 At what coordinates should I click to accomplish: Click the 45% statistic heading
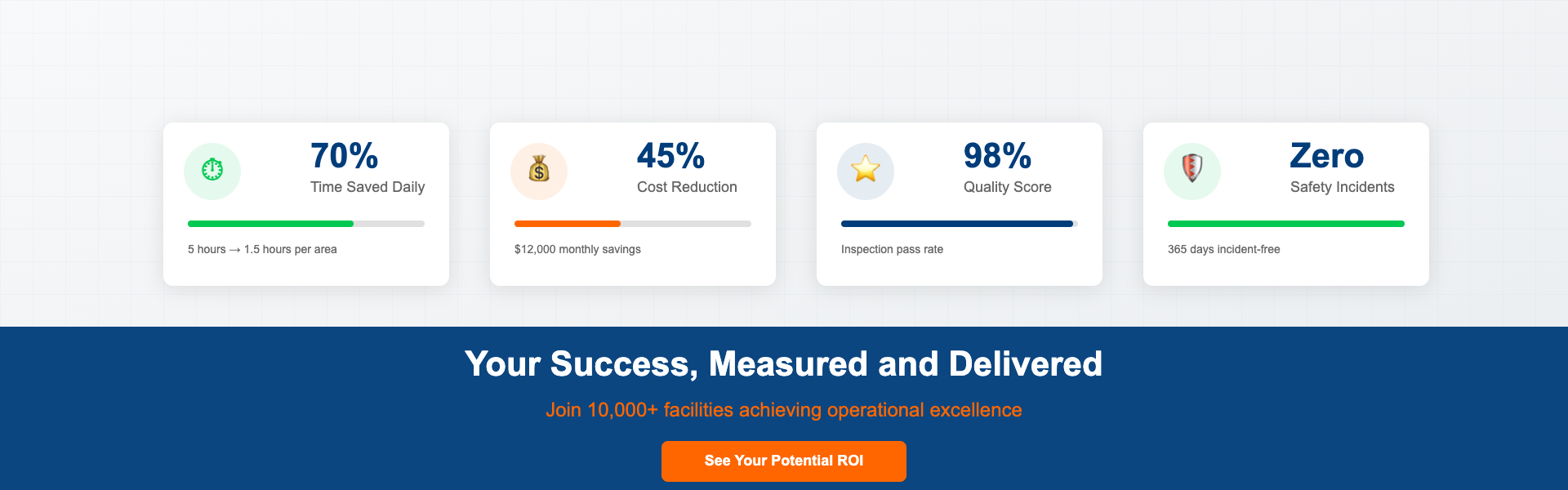pos(670,156)
